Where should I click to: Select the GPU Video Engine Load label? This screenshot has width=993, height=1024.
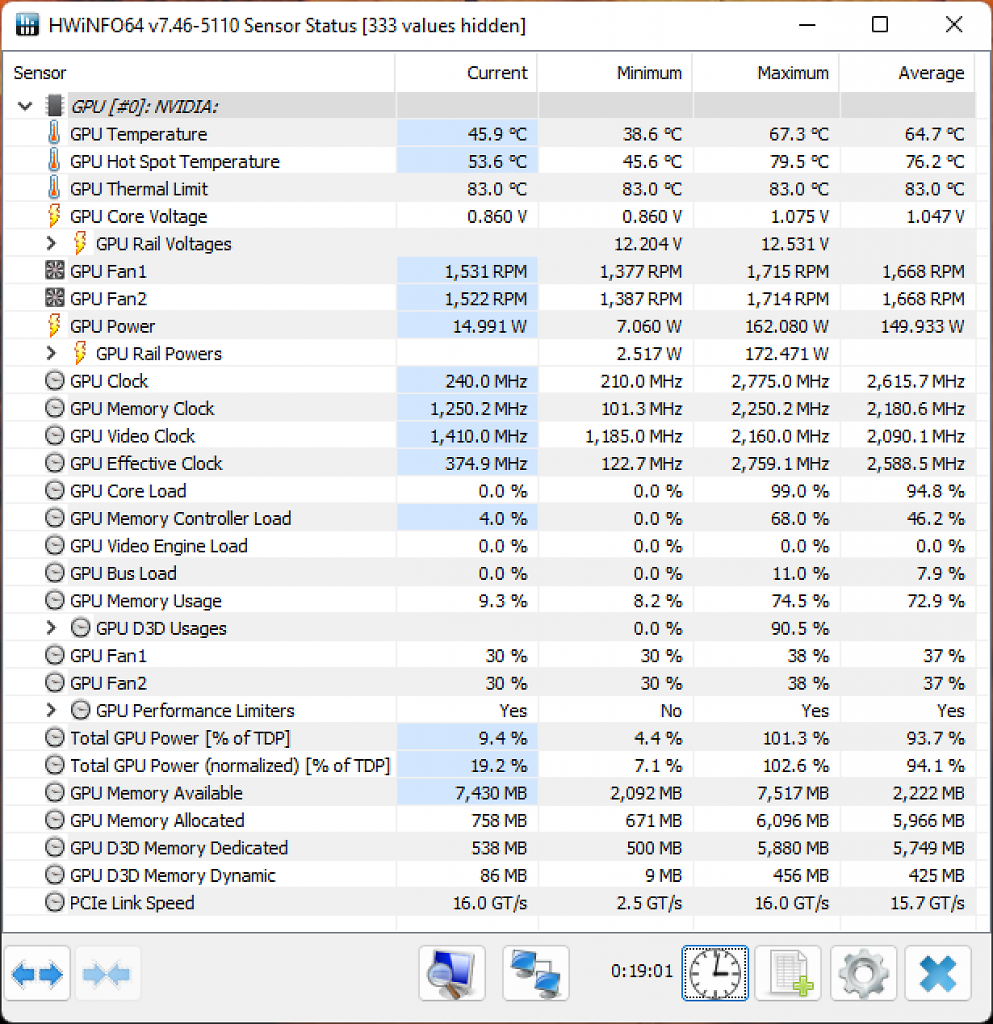coord(159,545)
